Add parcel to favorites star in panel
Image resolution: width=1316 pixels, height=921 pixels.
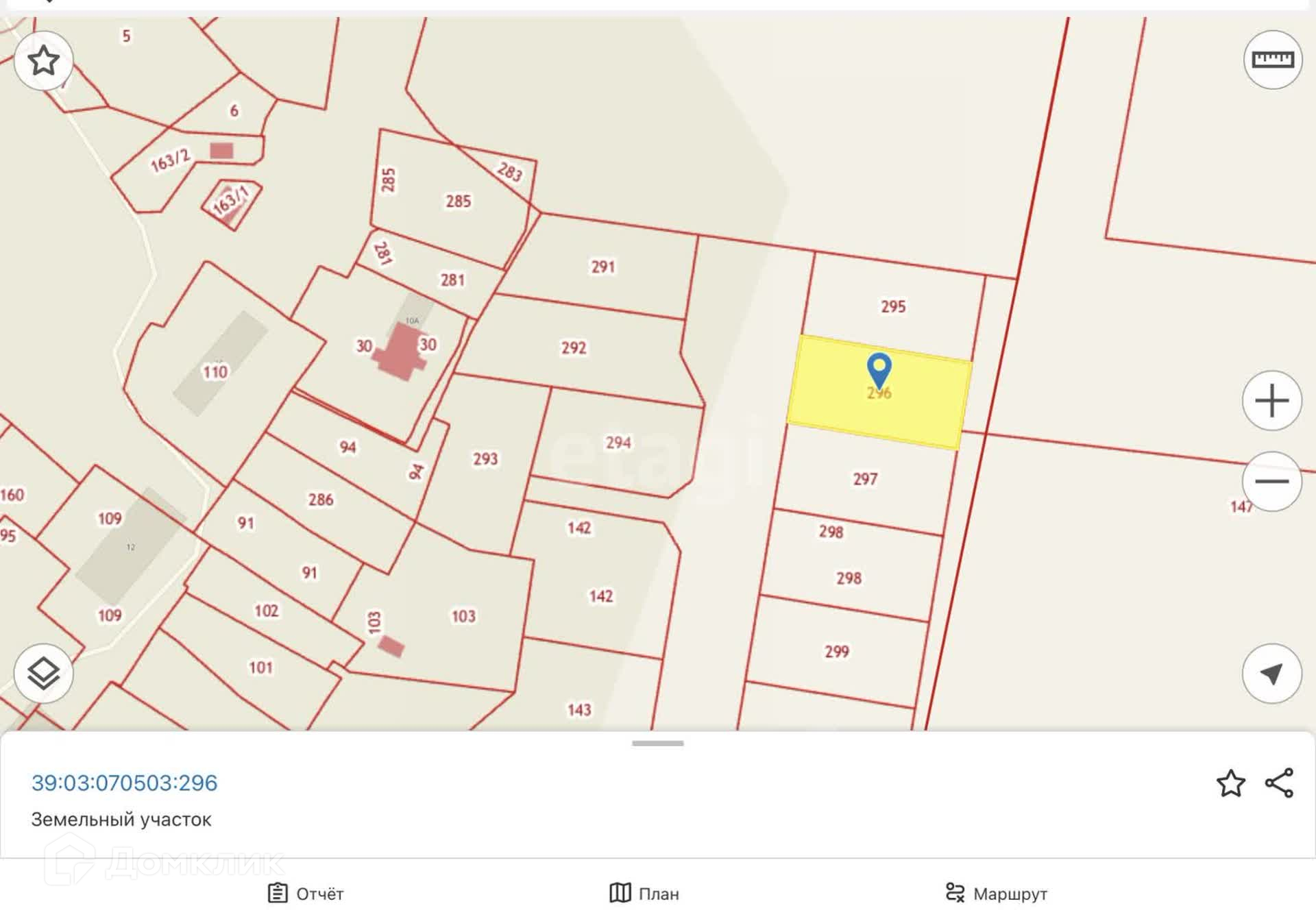(x=1230, y=783)
